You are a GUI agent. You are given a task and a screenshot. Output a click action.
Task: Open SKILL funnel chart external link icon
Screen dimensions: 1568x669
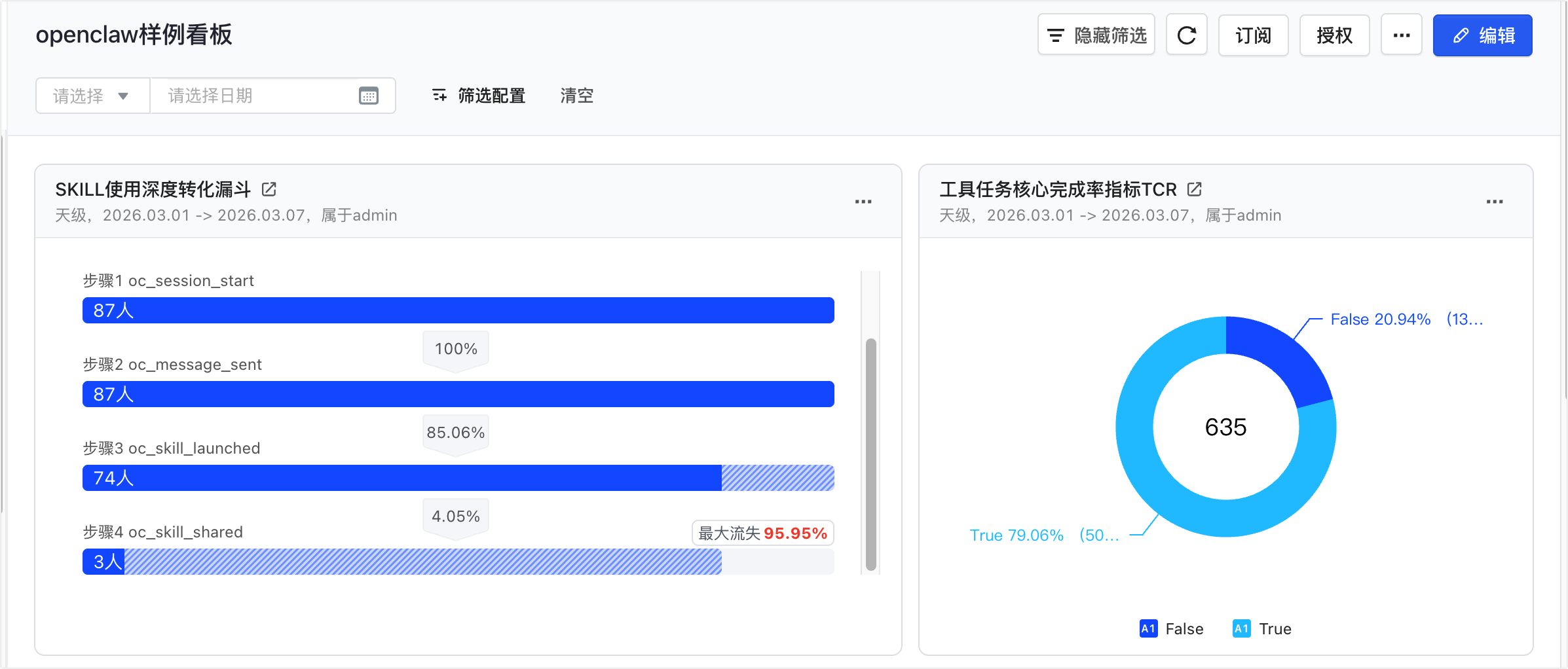pyautogui.click(x=269, y=190)
